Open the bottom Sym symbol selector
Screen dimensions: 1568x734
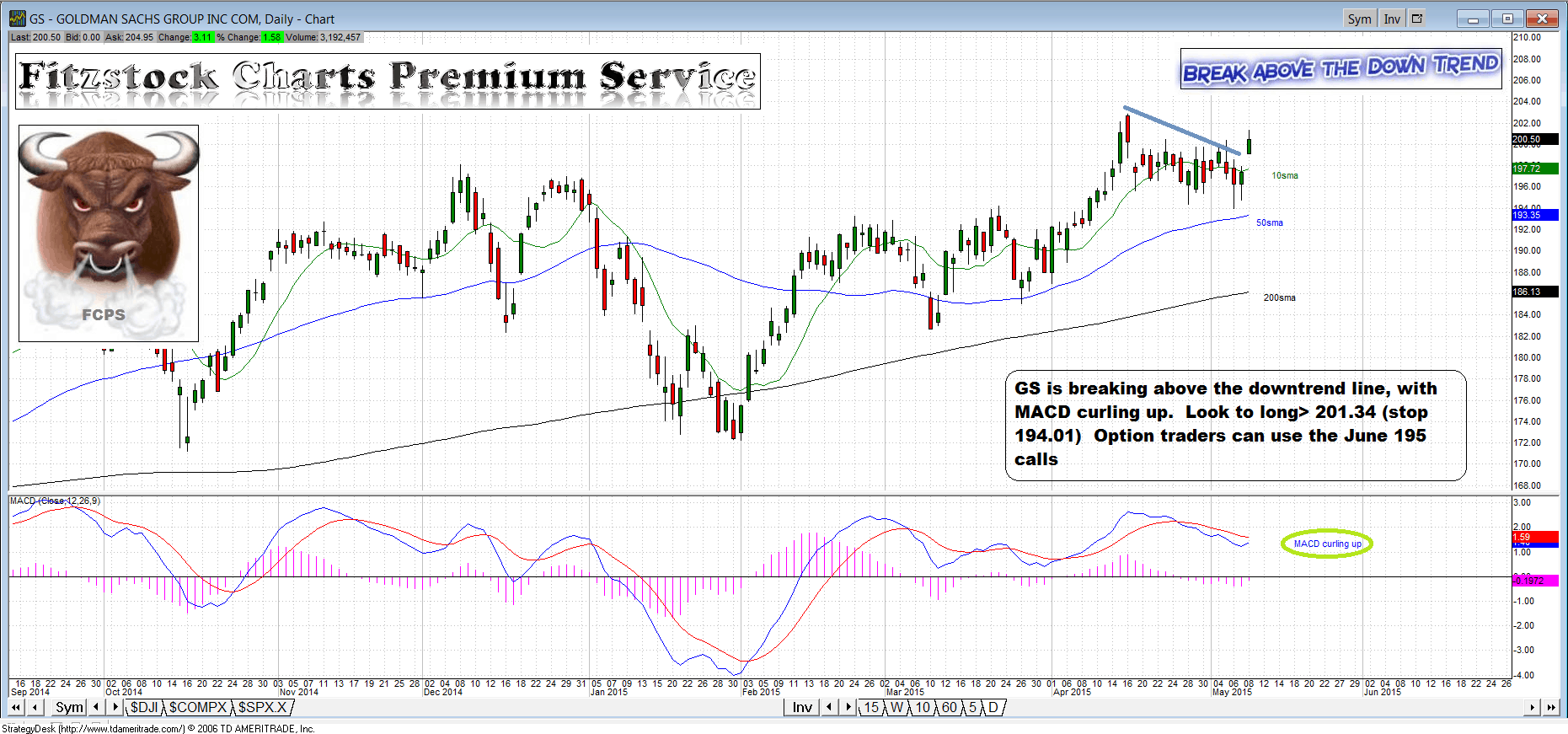69,708
